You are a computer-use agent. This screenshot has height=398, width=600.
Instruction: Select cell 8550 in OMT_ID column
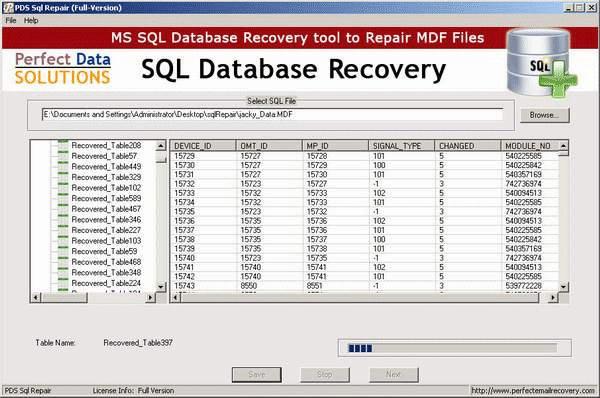pyautogui.click(x=269, y=286)
